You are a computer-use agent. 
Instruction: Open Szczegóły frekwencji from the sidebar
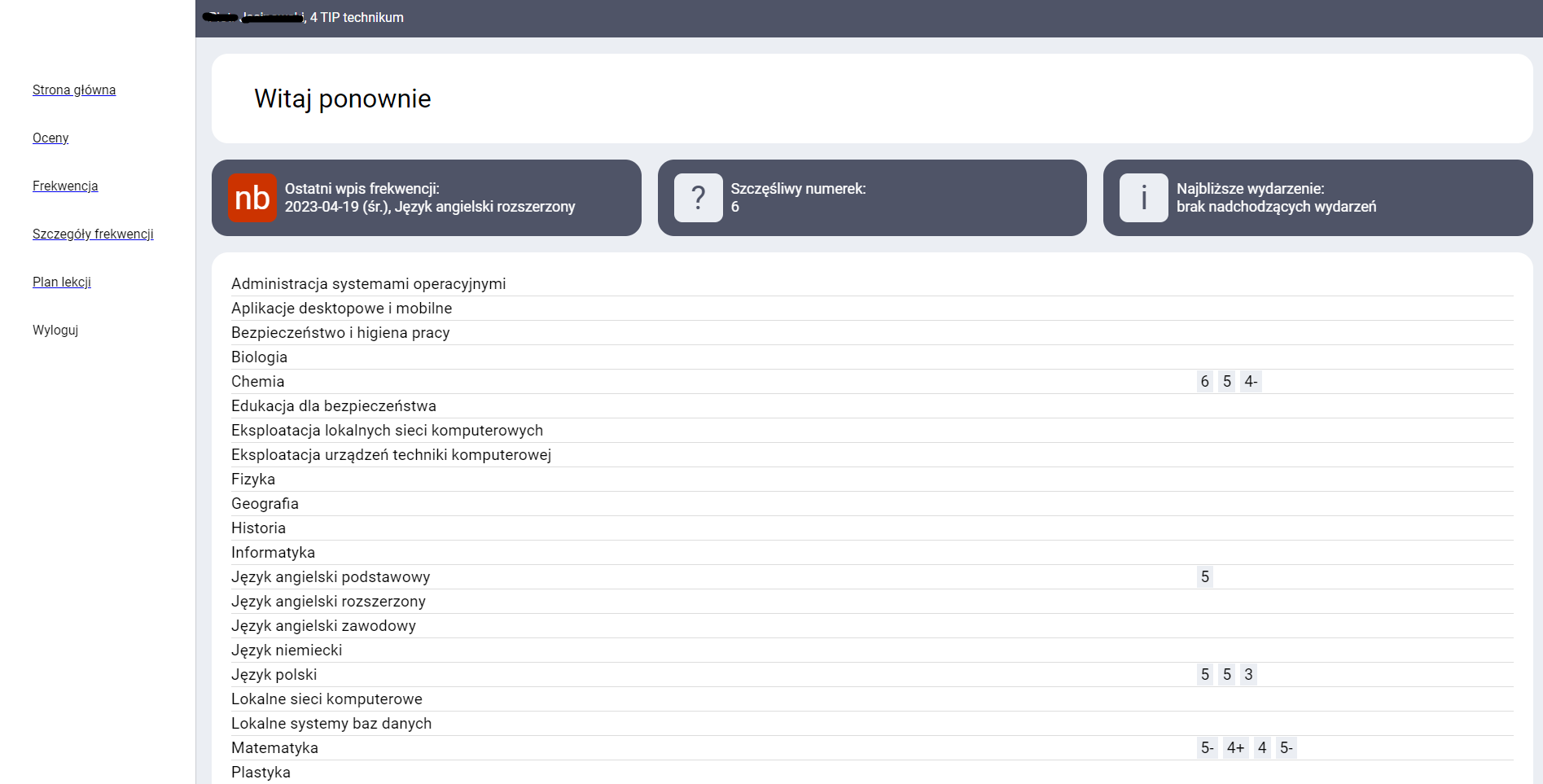click(93, 234)
